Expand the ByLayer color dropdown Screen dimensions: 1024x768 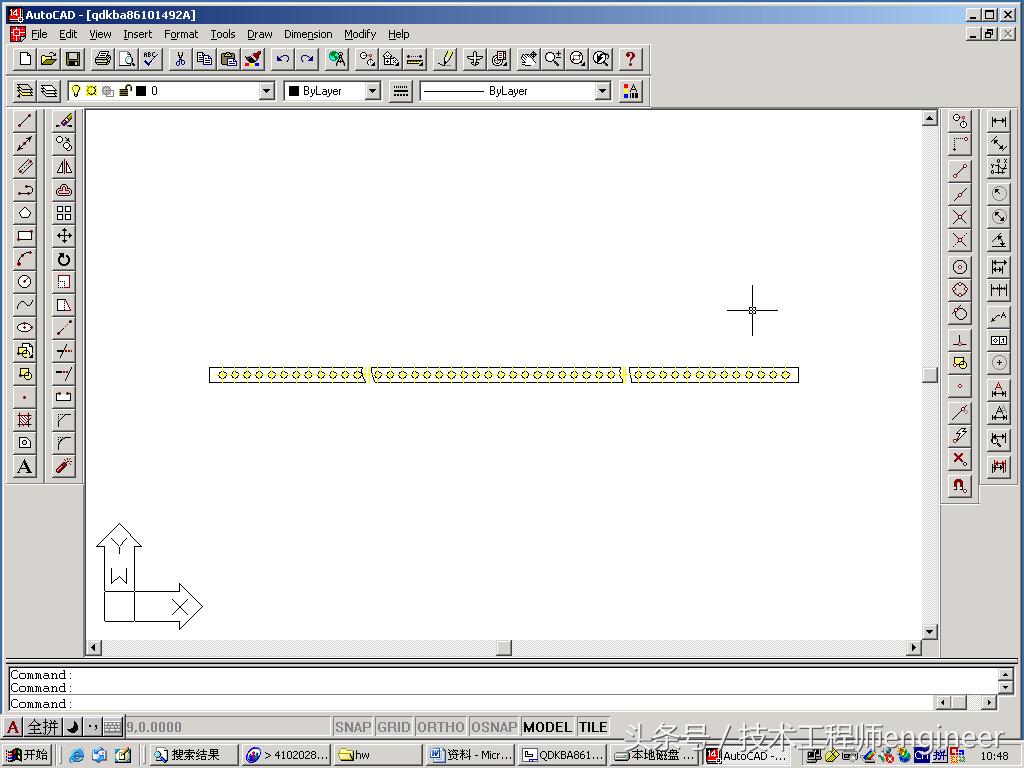[372, 91]
